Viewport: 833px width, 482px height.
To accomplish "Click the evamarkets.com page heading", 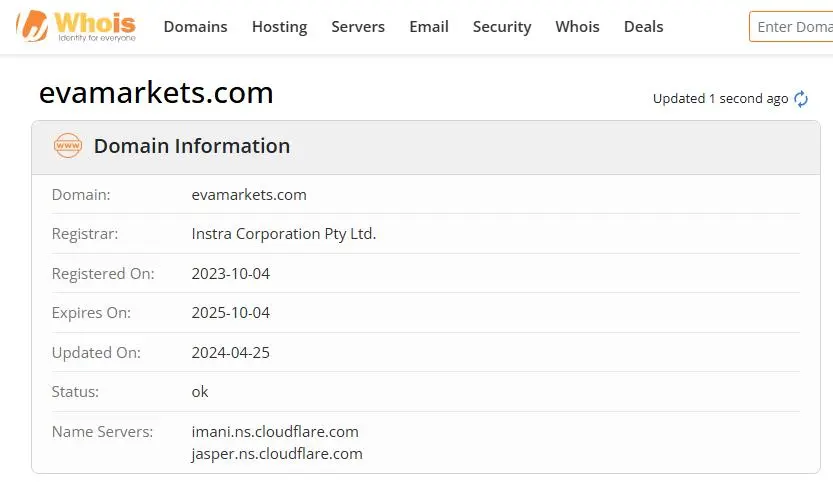I will 156,92.
